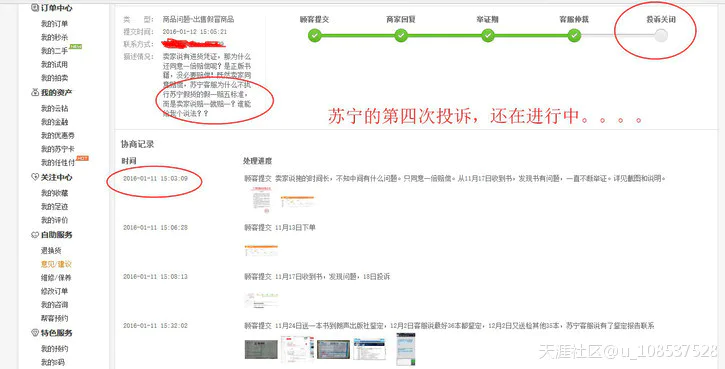Click the 商家回复 step label

click(401, 19)
